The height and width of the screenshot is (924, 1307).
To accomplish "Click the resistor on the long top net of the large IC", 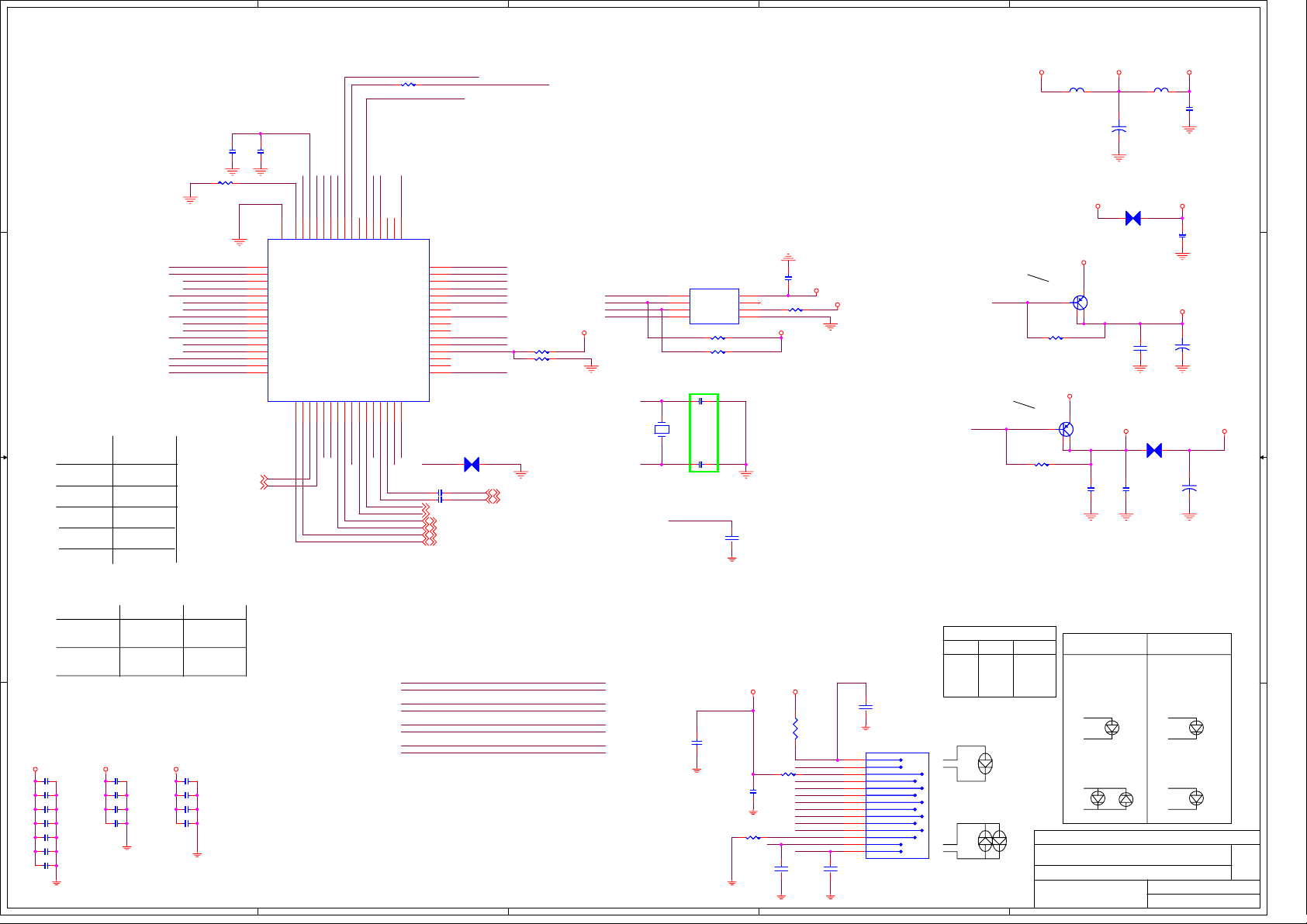I will 408,85.
